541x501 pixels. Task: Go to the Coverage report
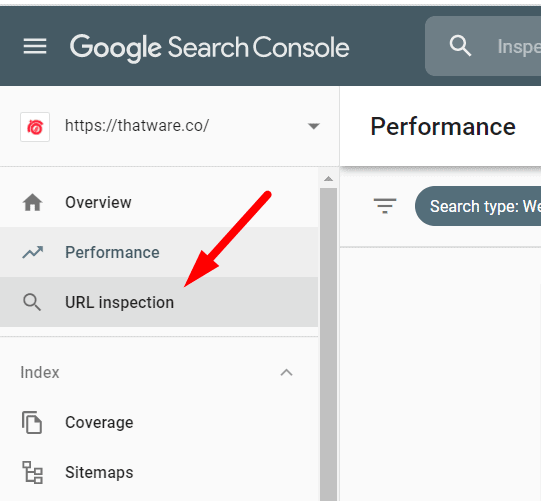pyautogui.click(x=159, y=422)
